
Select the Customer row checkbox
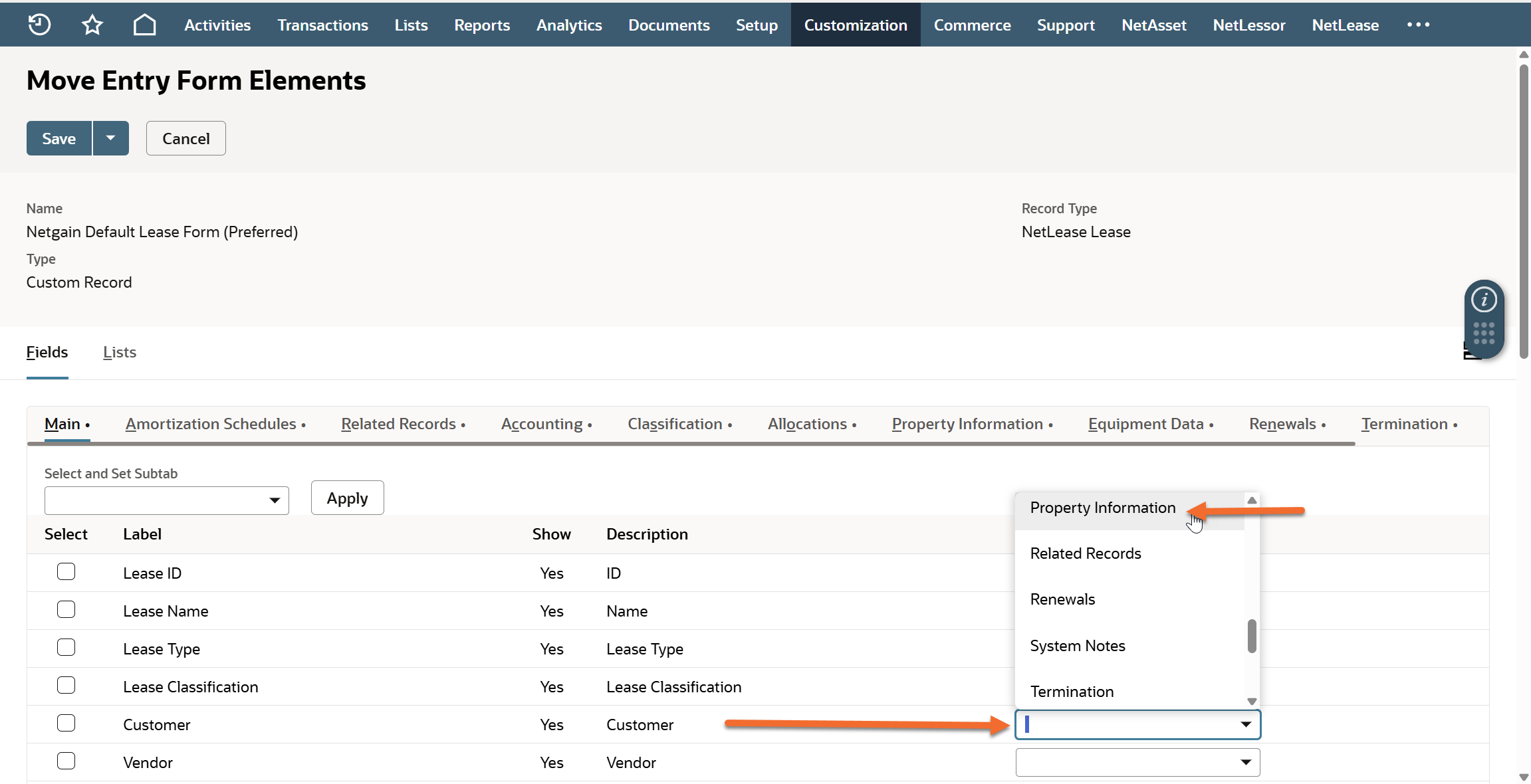coord(66,724)
